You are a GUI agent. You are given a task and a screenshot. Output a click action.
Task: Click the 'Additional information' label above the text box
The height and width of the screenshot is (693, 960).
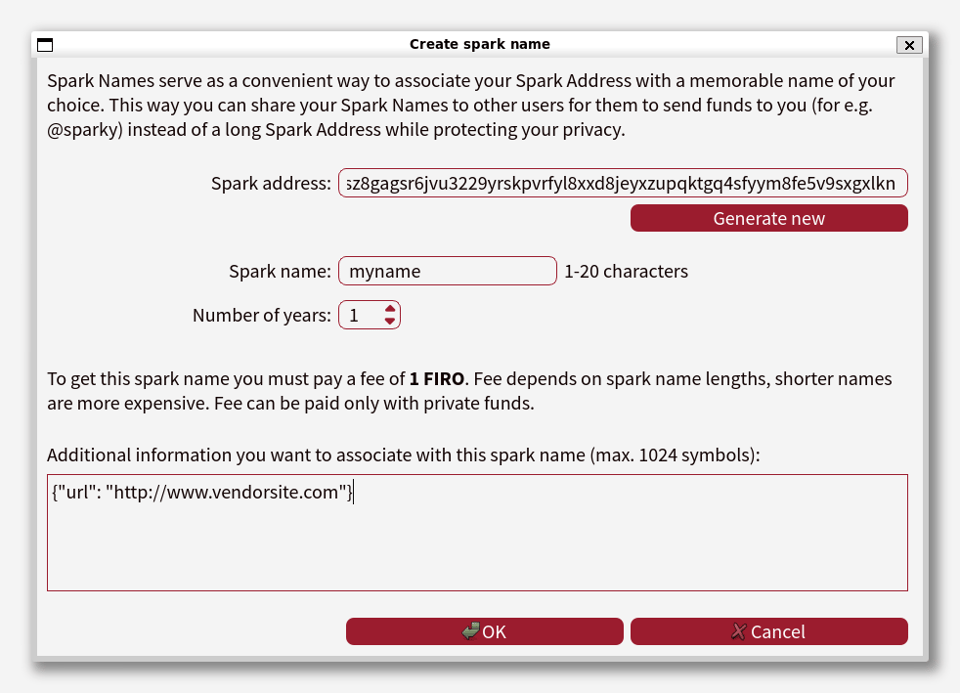[x=403, y=455]
